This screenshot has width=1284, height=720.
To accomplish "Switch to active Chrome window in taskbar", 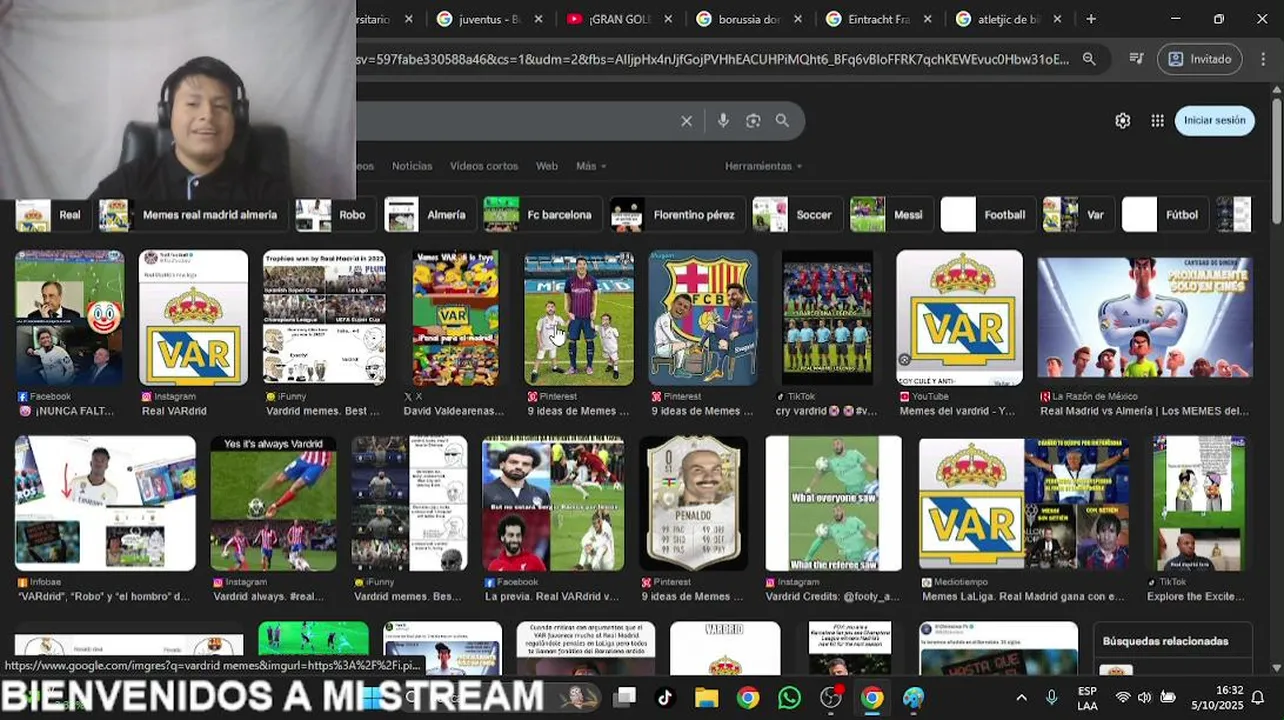I will point(873,697).
